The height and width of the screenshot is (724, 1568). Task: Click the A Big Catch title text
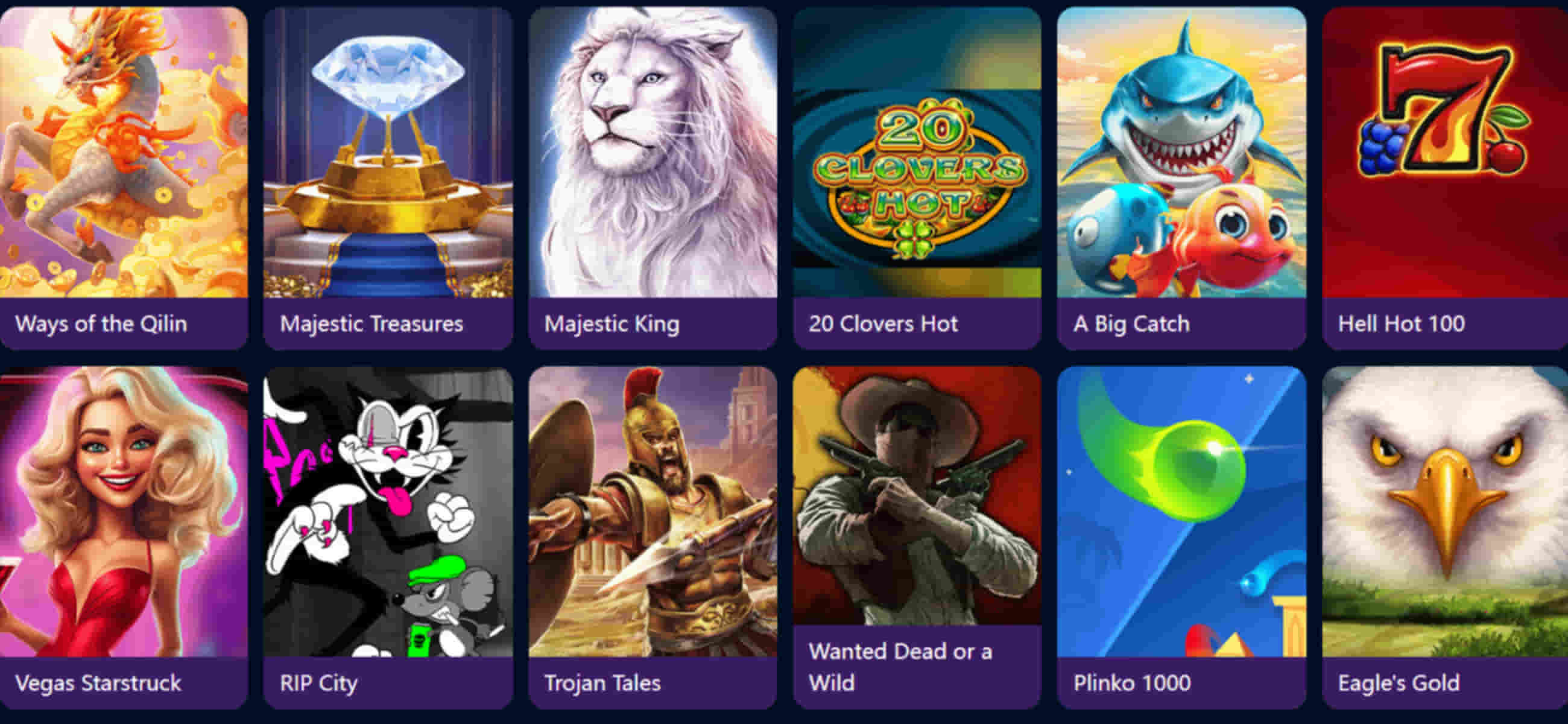1131,324
